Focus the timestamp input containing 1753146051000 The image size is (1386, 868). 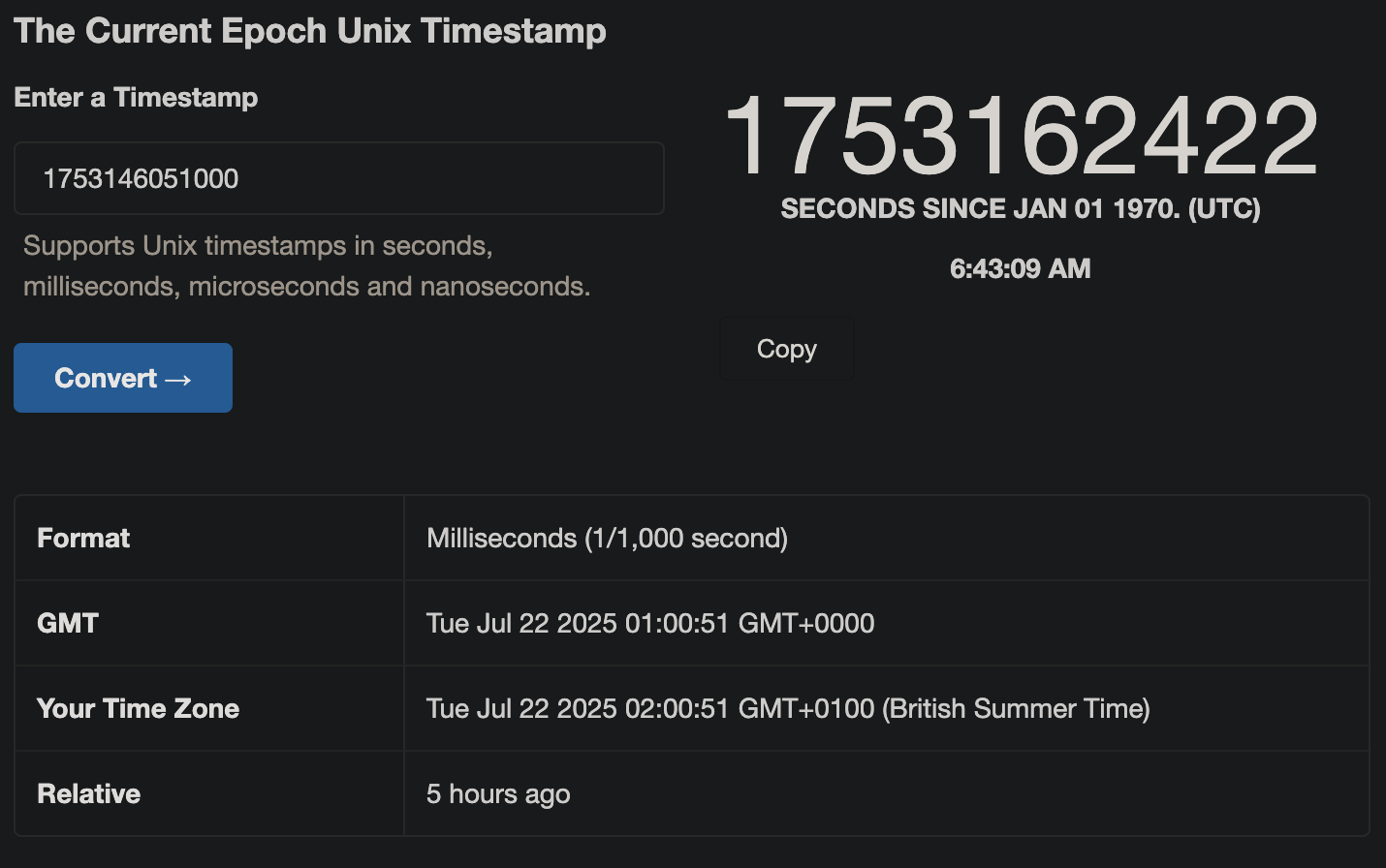pyautogui.click(x=338, y=178)
